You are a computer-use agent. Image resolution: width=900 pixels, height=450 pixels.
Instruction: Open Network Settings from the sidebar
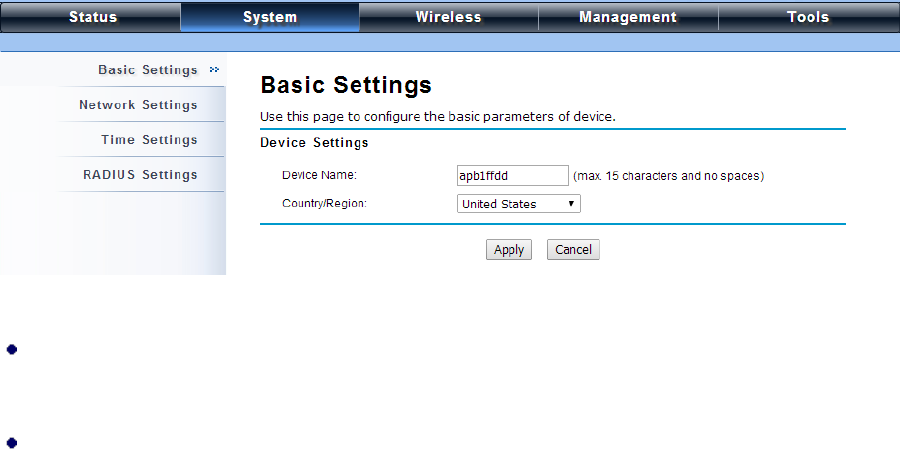click(x=138, y=105)
